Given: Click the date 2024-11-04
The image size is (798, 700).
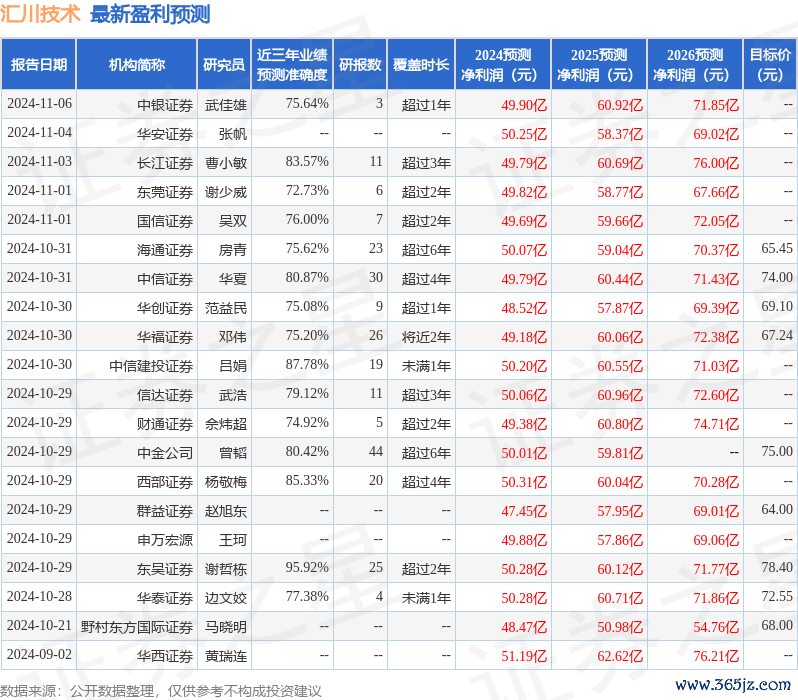Looking at the screenshot, I should [39, 132].
